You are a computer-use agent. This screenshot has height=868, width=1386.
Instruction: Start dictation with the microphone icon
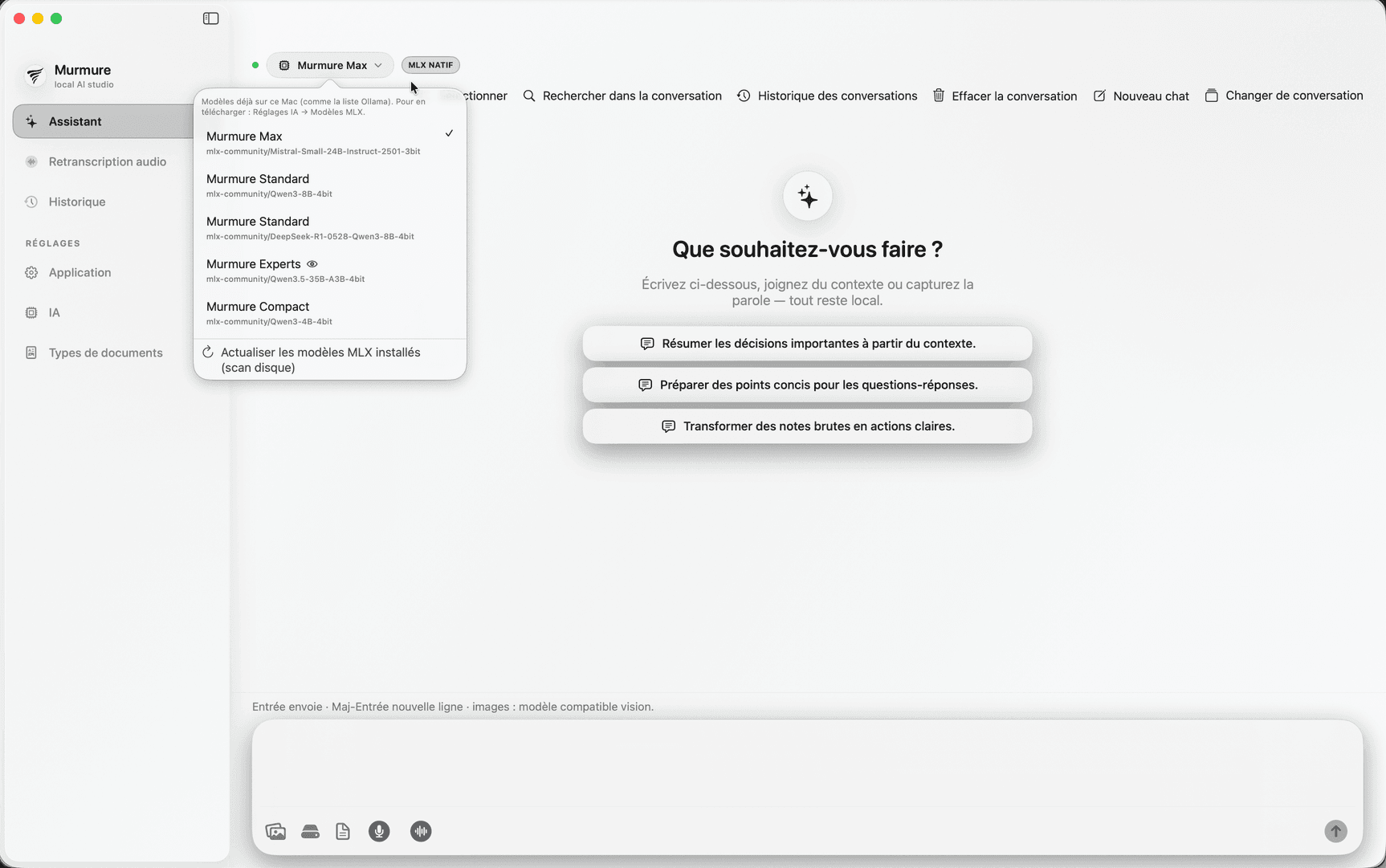point(379,831)
